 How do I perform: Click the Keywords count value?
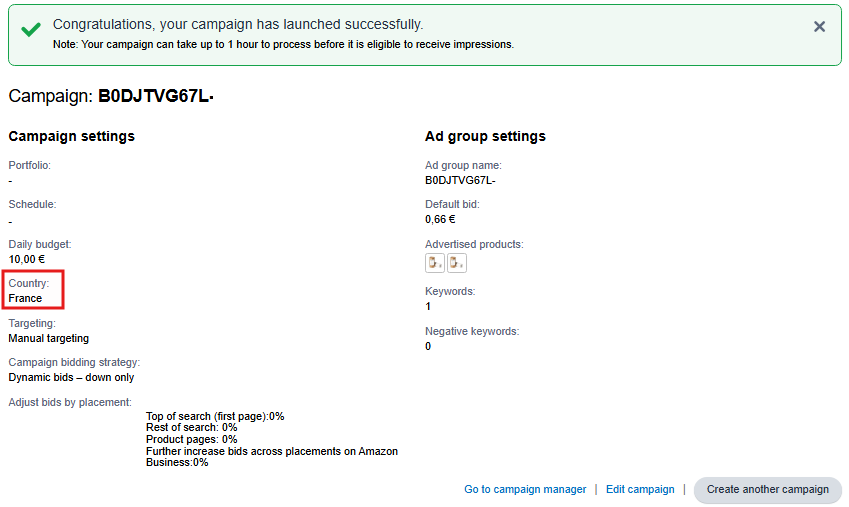pyautogui.click(x=428, y=306)
